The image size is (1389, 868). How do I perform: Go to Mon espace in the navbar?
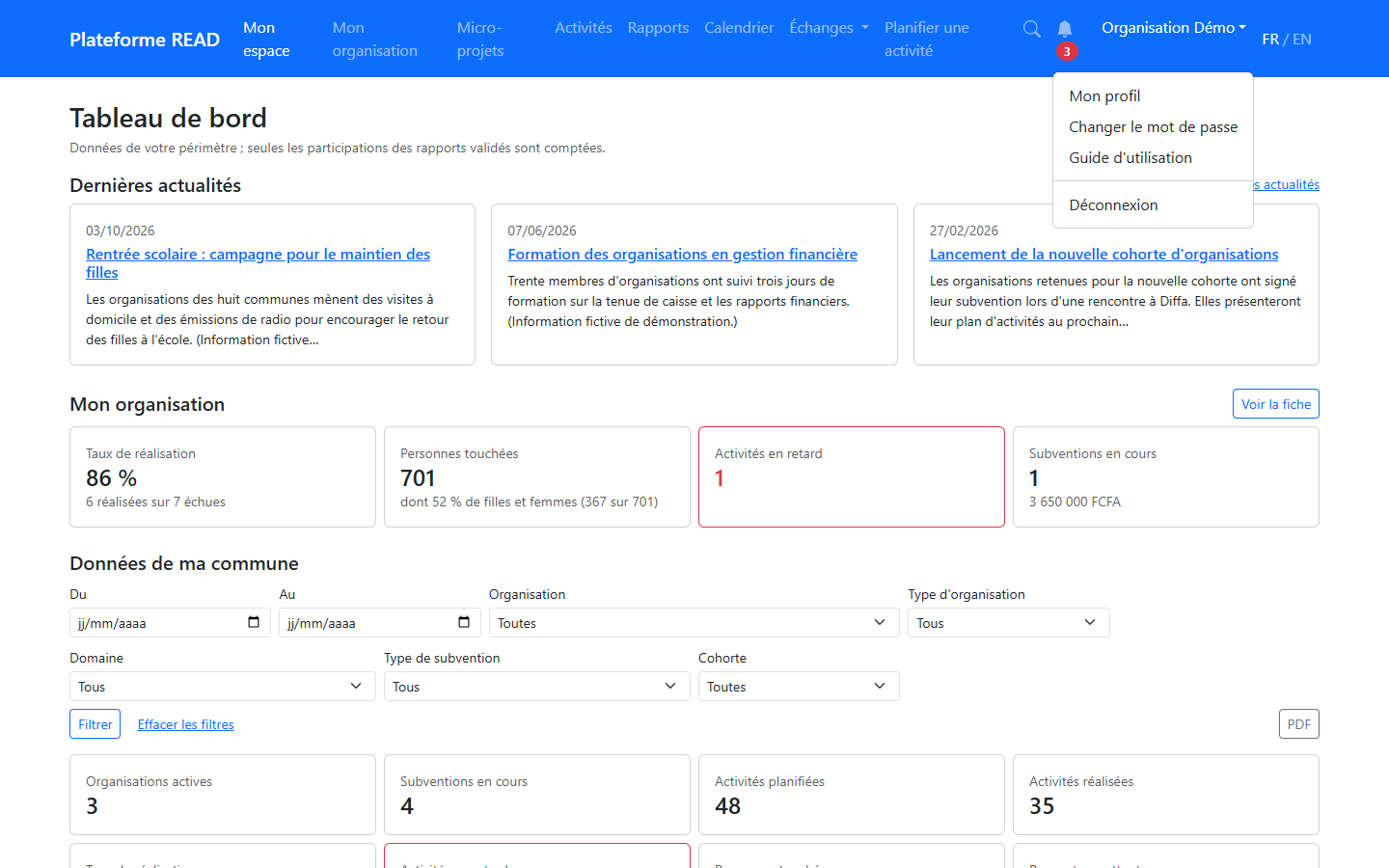(x=266, y=40)
